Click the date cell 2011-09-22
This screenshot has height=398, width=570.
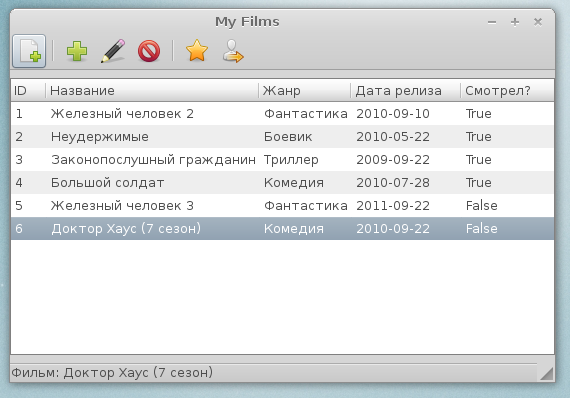393,205
